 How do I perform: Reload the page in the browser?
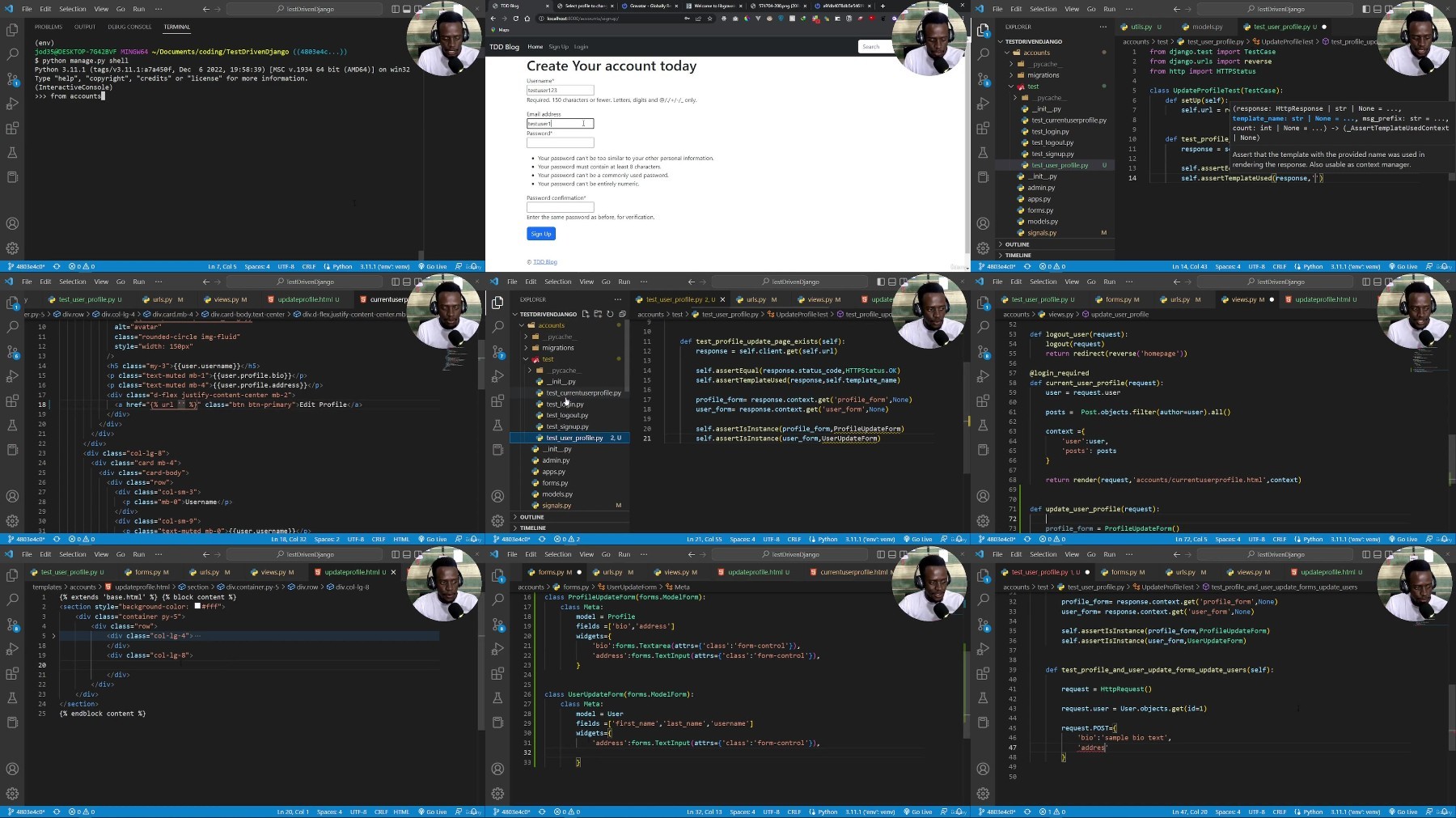(x=515, y=19)
